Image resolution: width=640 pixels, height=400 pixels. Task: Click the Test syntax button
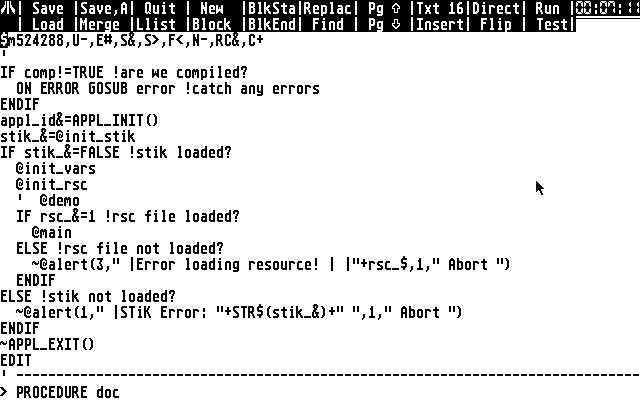pos(552,24)
